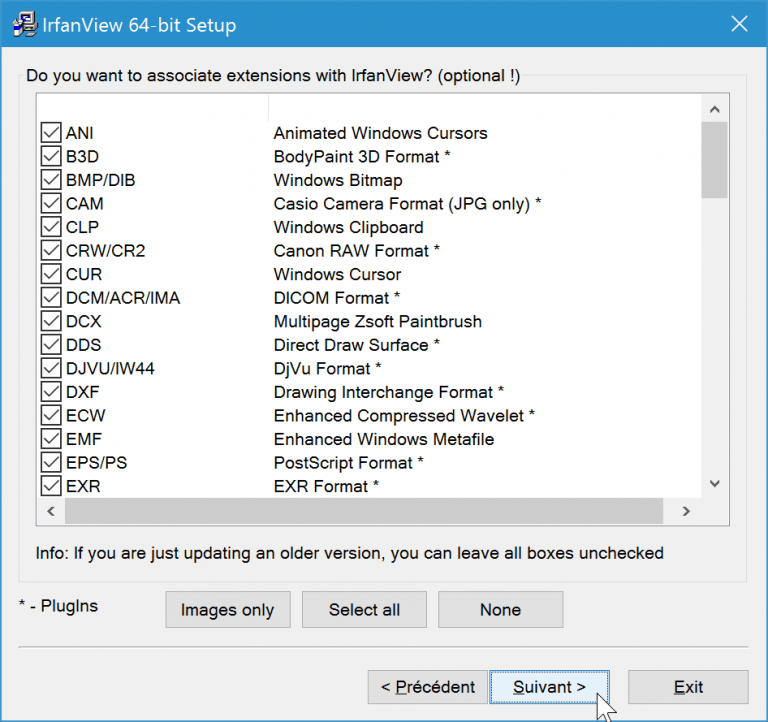This screenshot has width=768, height=722.
Task: Click the scroll down arrow of extensions list
Action: [x=714, y=484]
